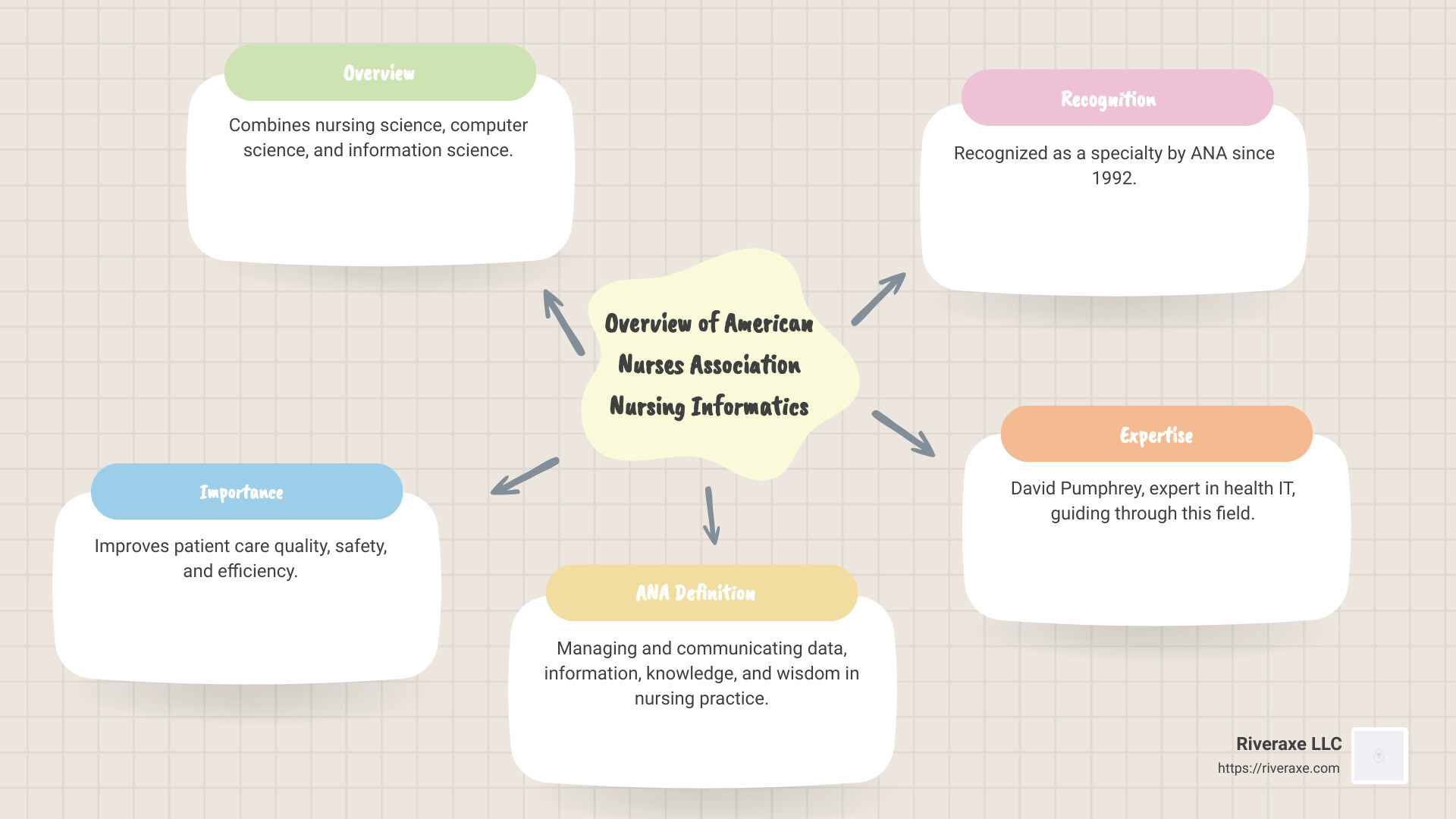Click the 'Improves patient care quality' text
Viewport: 1456px width, 819px height.
pos(240,558)
